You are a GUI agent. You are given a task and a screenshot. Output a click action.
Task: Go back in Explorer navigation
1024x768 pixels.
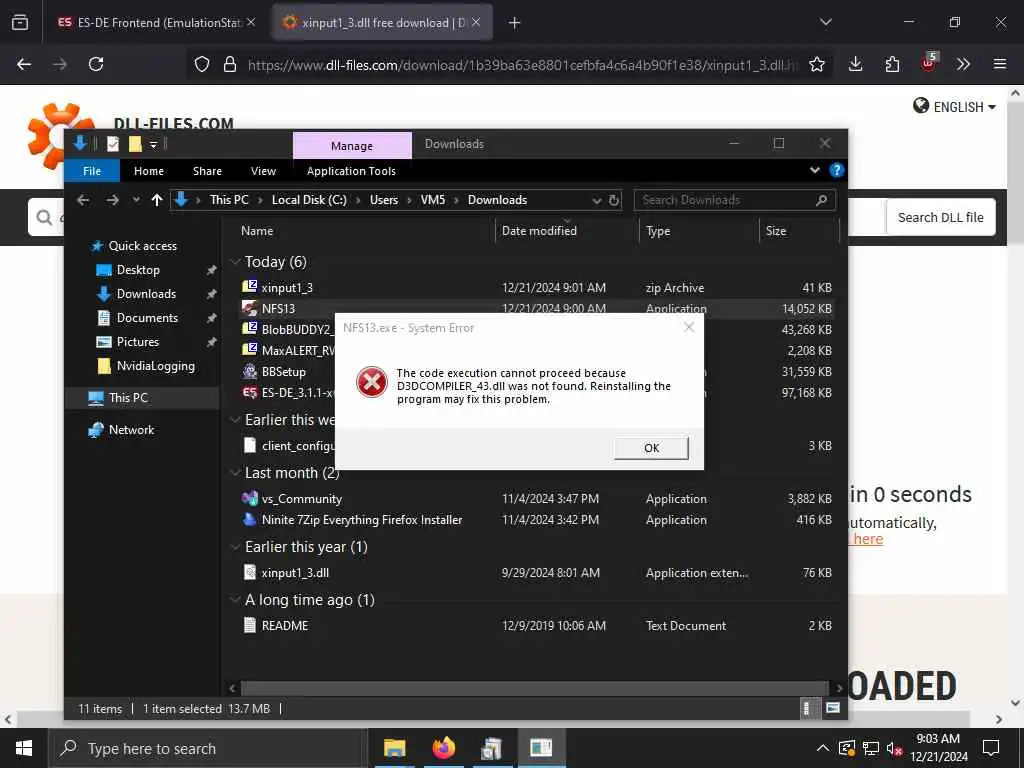[83, 200]
